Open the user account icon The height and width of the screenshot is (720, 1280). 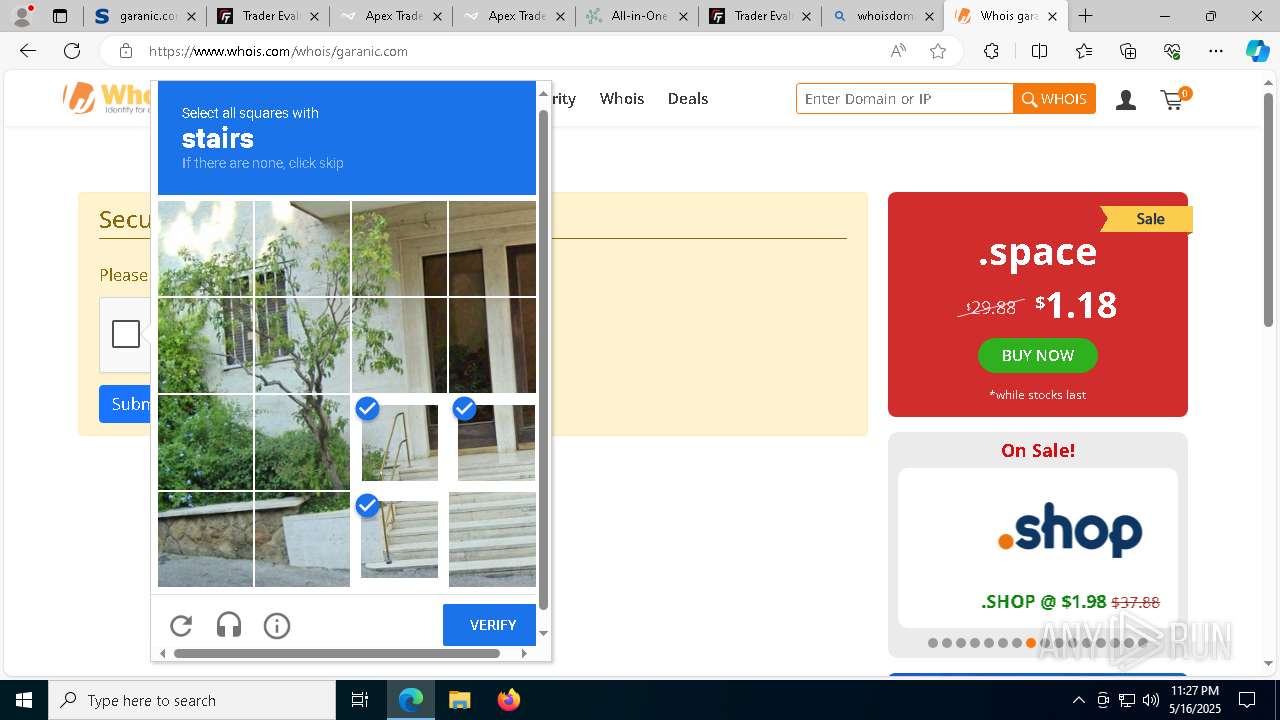[1126, 99]
